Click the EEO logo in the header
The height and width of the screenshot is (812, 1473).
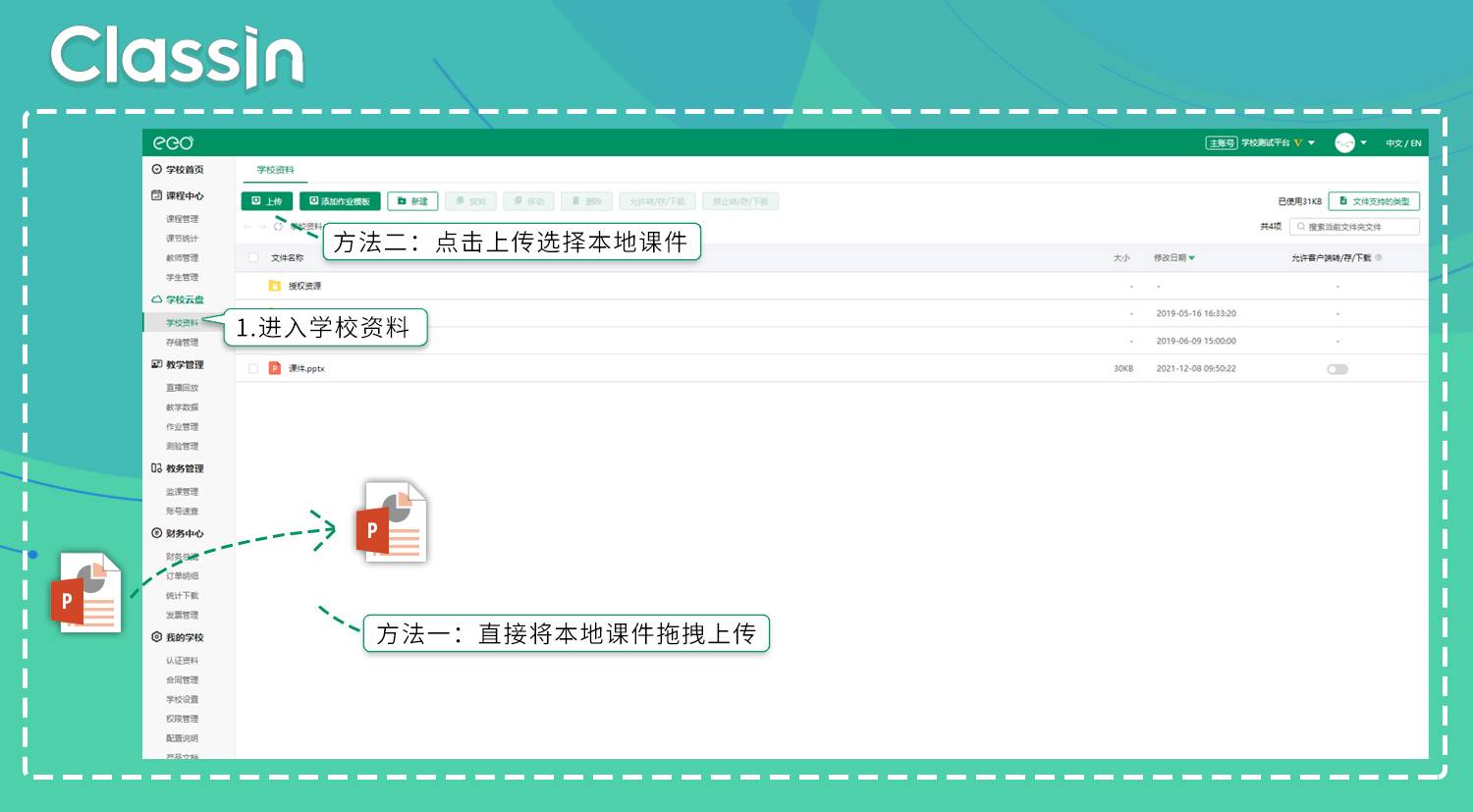173,143
